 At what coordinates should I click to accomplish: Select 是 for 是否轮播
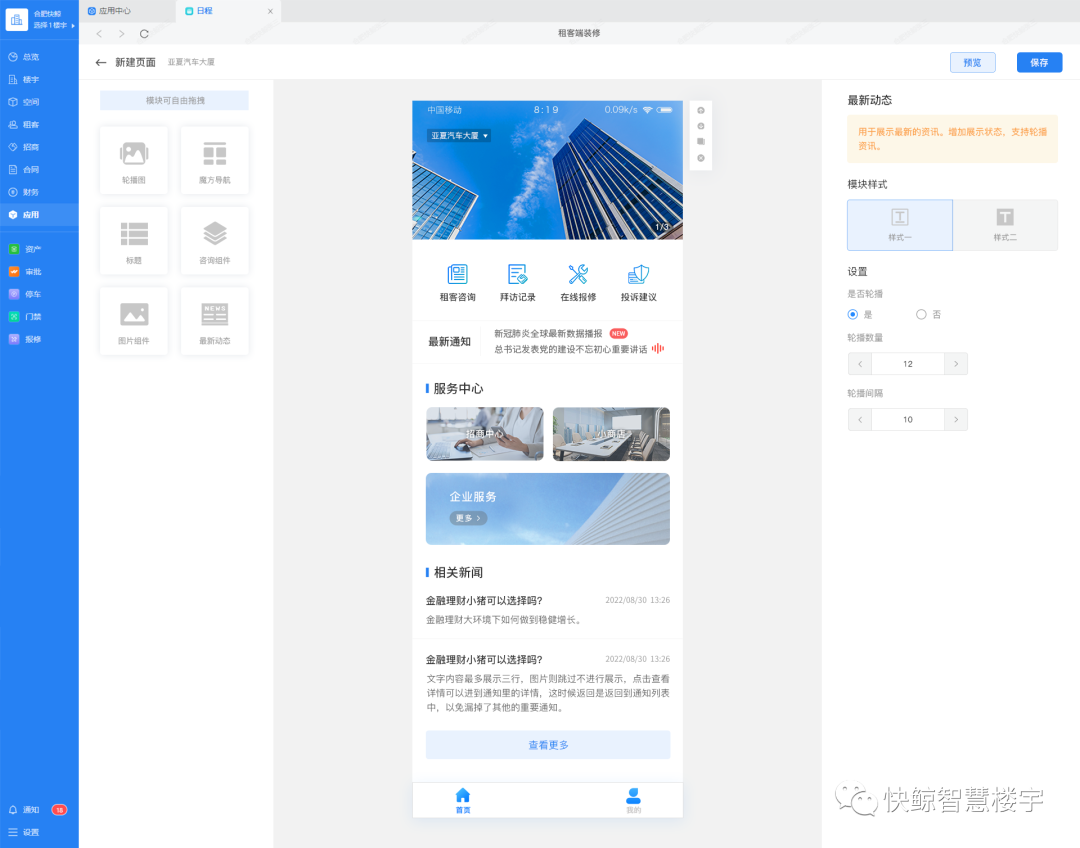pos(853,314)
